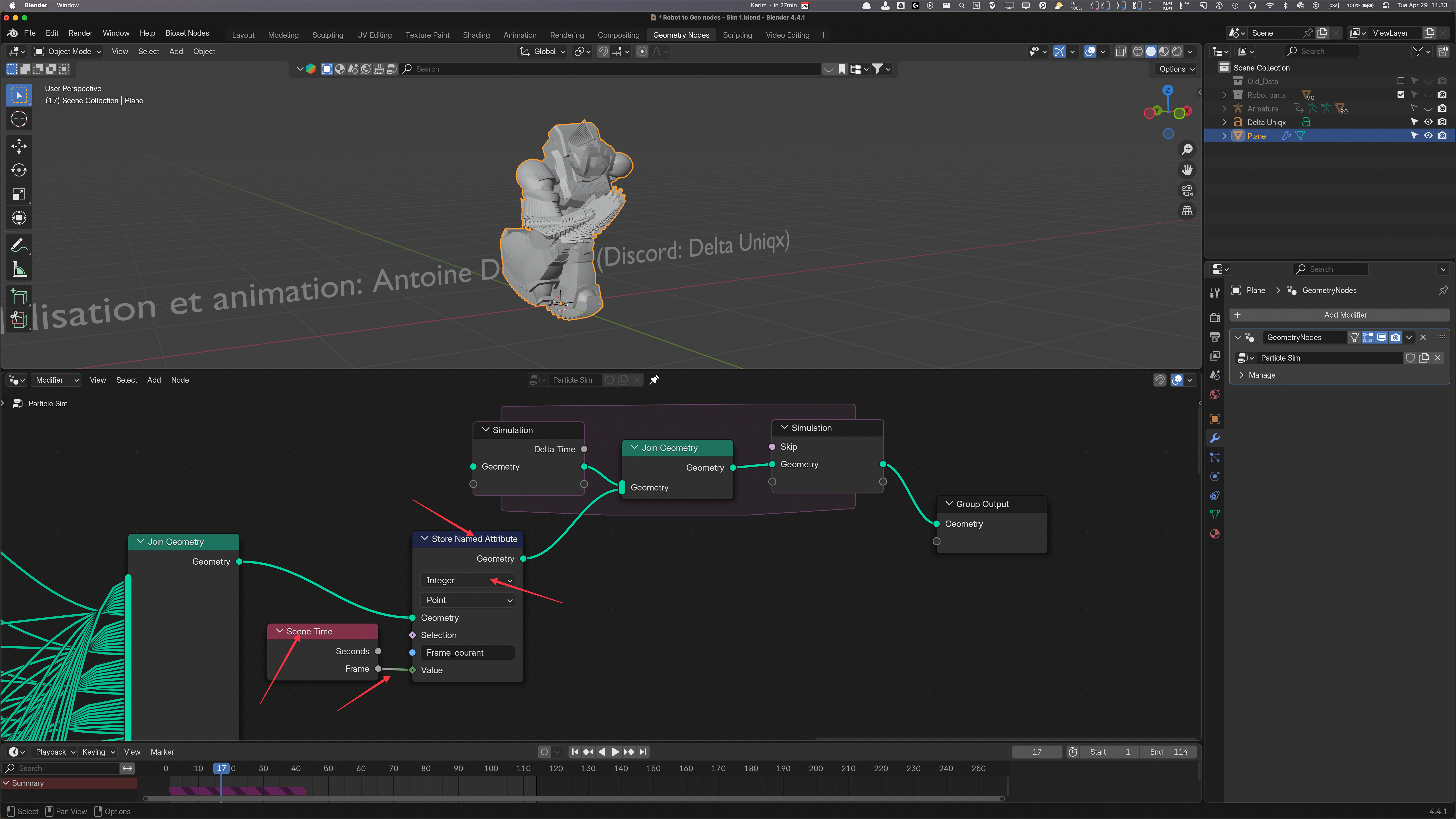Image resolution: width=1456 pixels, height=819 pixels.
Task: Activate the Move tool
Action: 19,146
